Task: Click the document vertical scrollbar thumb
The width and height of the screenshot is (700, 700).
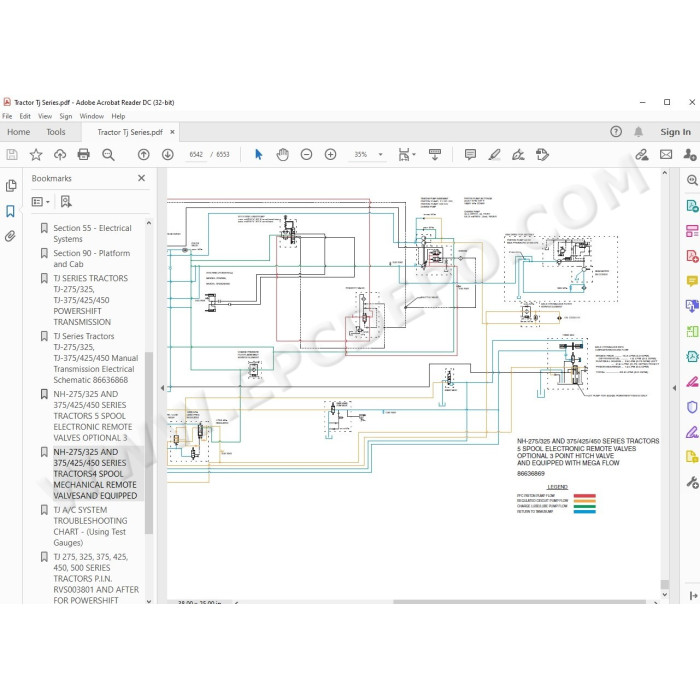Action: [x=665, y=584]
